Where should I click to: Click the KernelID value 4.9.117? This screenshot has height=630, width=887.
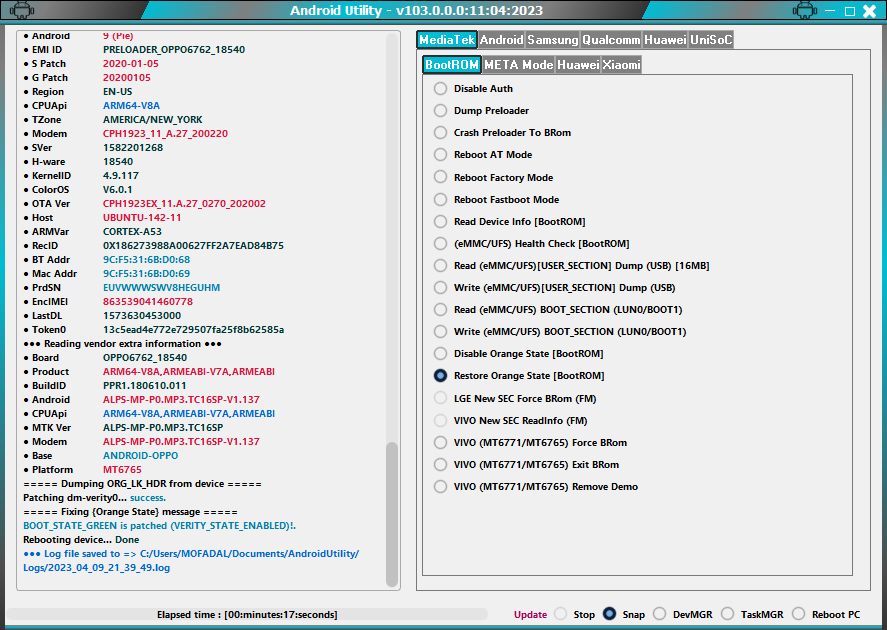(120, 176)
